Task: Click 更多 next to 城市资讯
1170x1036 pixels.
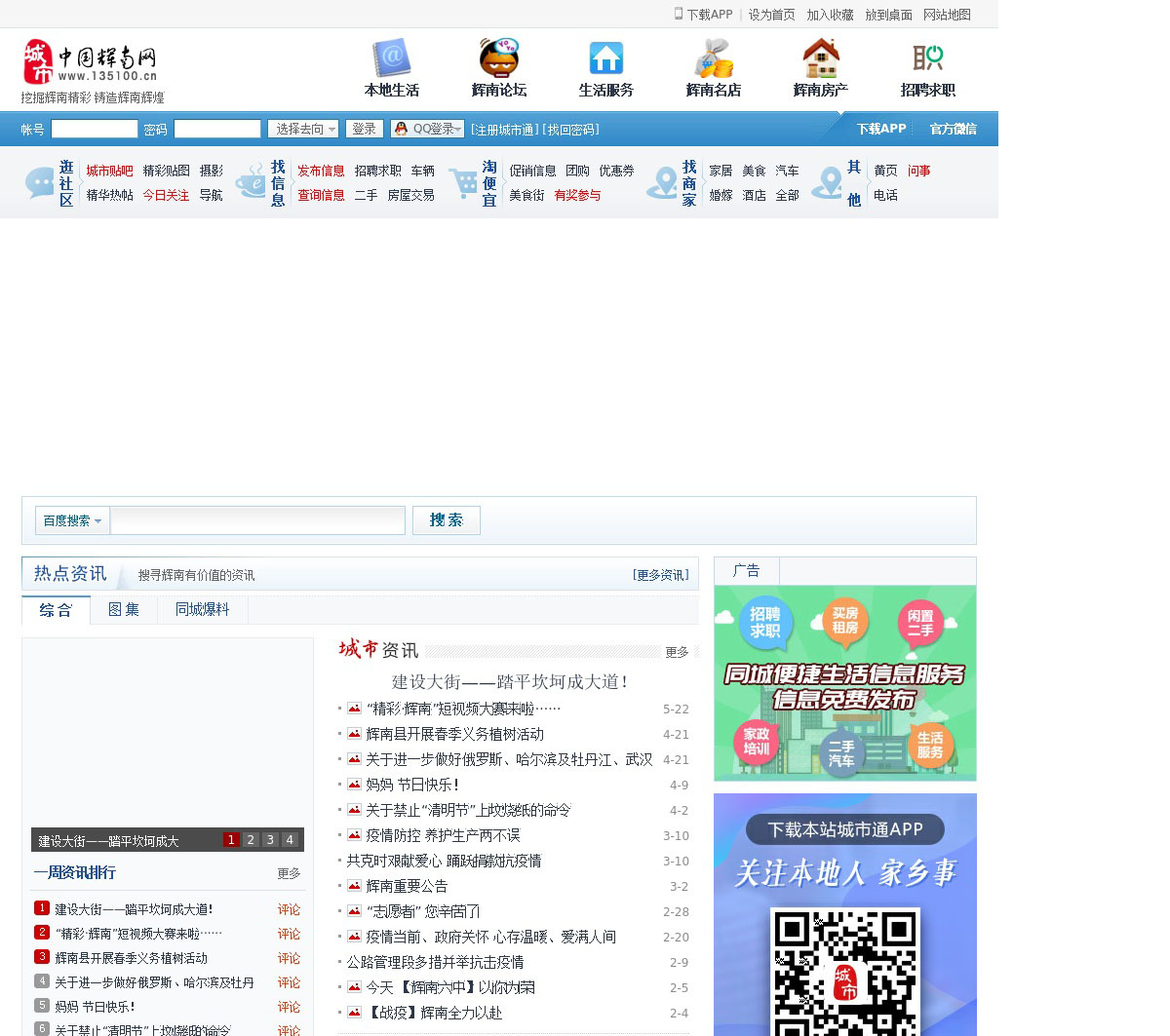Action: [677, 652]
